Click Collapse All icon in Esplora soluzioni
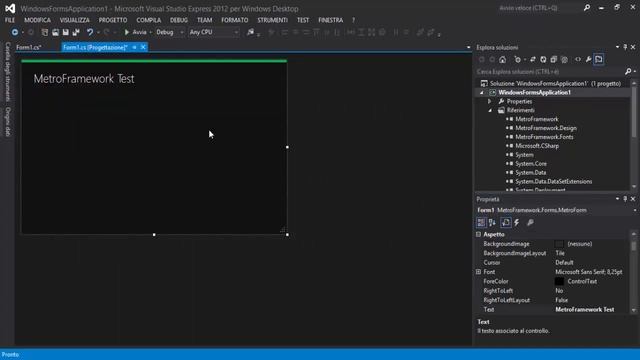 tap(554, 60)
